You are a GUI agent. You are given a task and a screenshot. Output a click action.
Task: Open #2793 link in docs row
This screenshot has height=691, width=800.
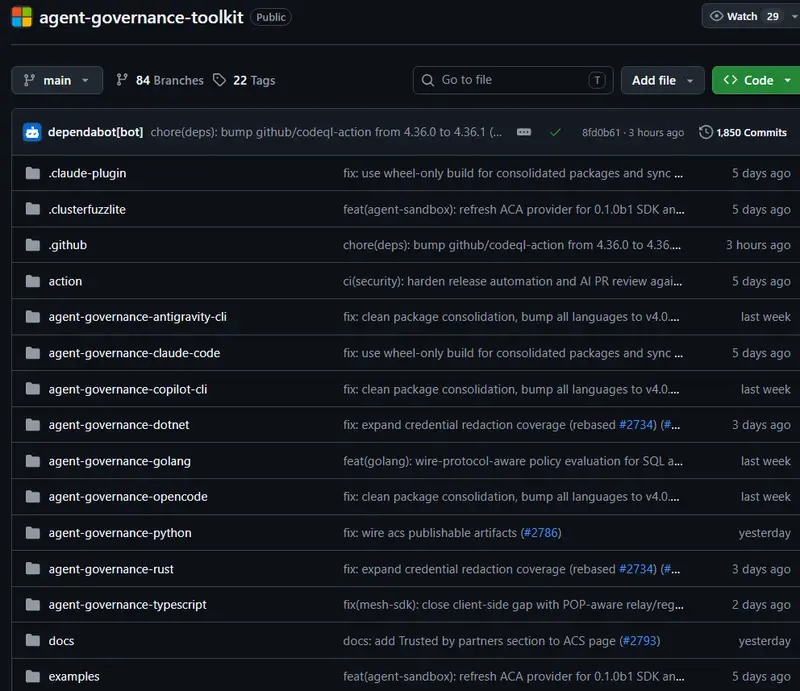(640, 640)
